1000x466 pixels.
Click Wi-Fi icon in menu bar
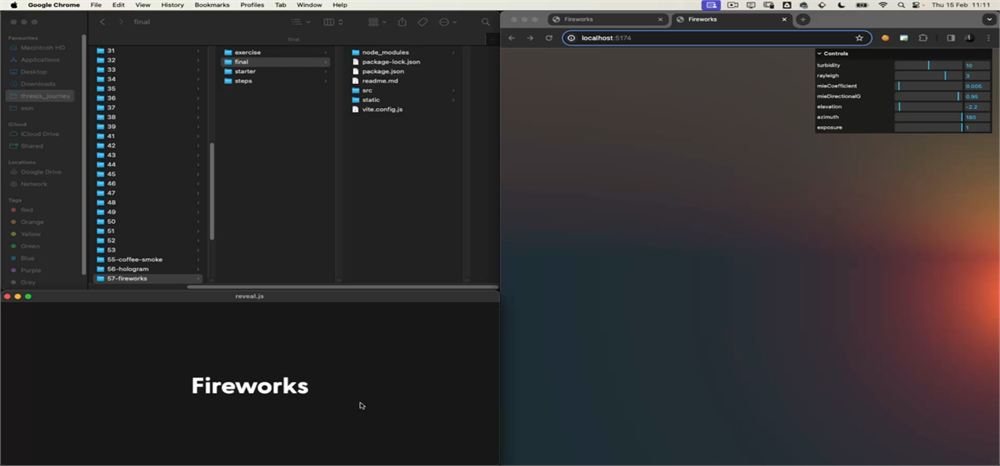point(883,4)
